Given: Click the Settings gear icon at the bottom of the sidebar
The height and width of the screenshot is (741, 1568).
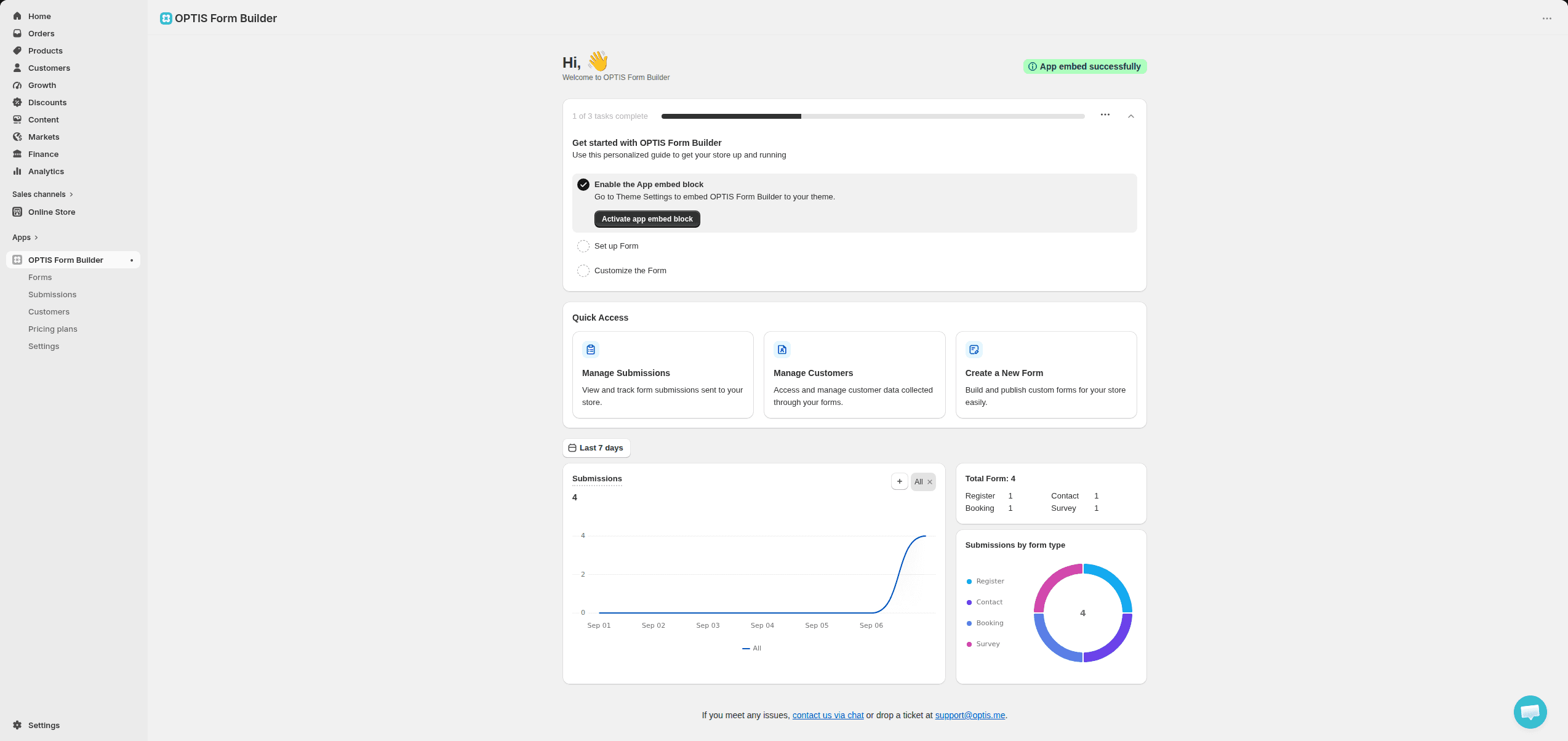Looking at the screenshot, I should coord(17,725).
